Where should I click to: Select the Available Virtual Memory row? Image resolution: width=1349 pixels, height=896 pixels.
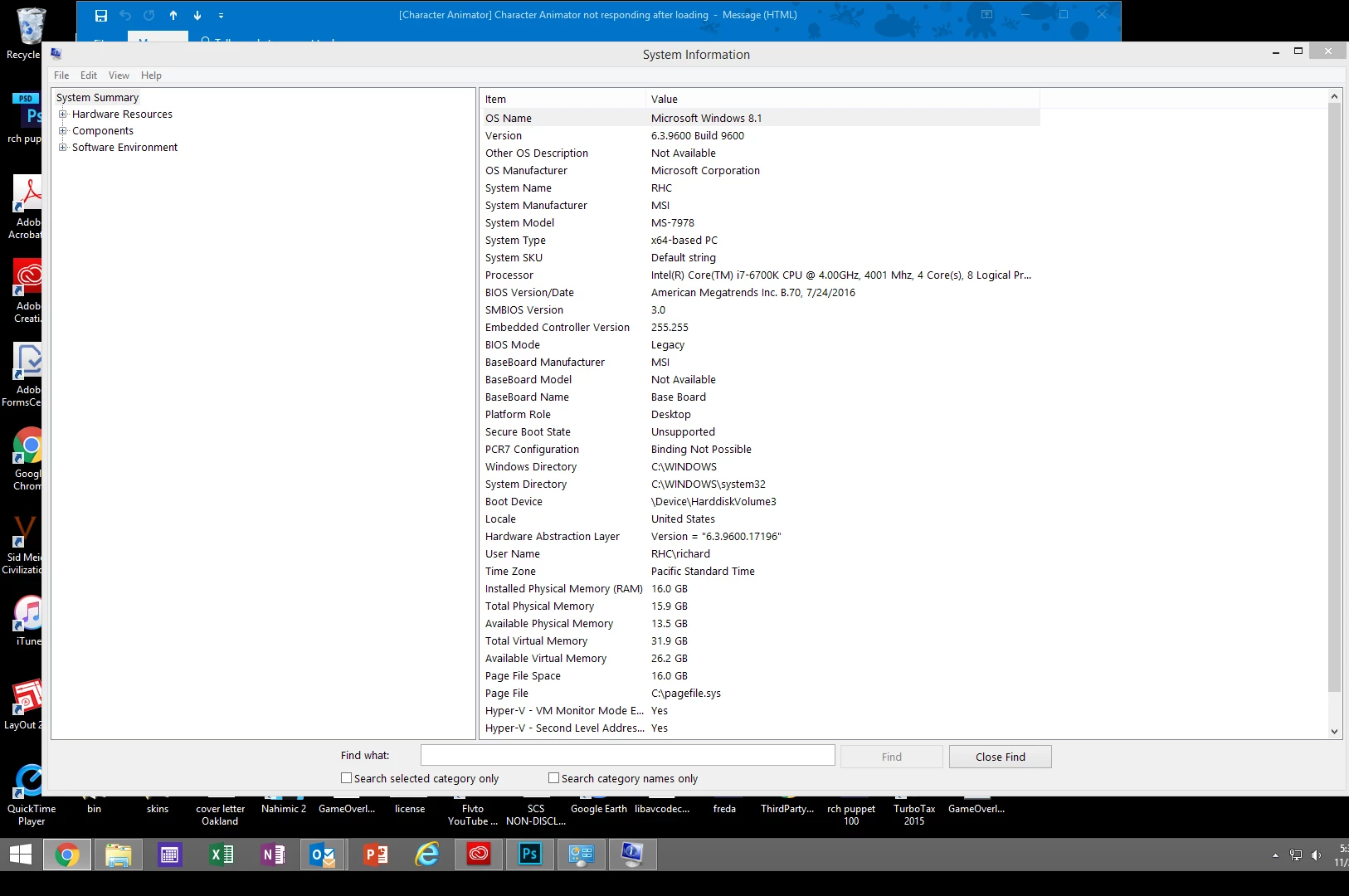coord(761,659)
